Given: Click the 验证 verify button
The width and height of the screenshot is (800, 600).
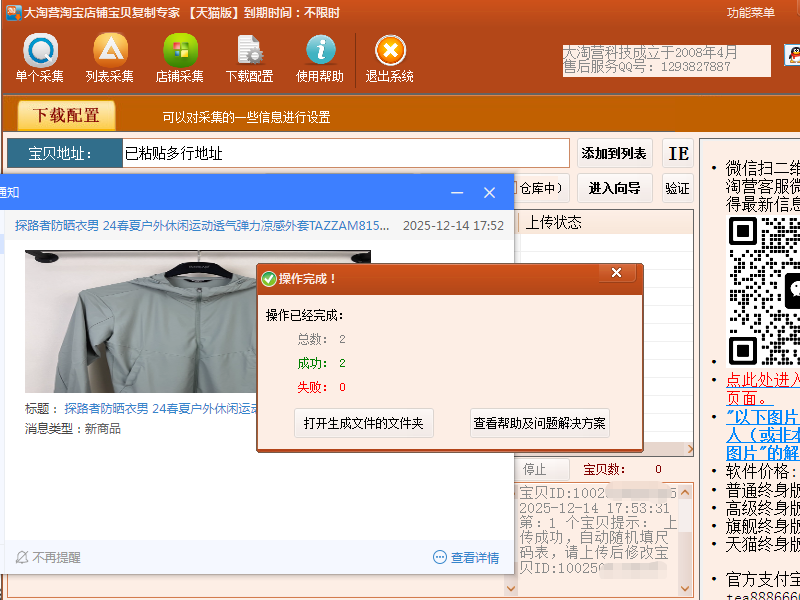Looking at the screenshot, I should coord(677,188).
